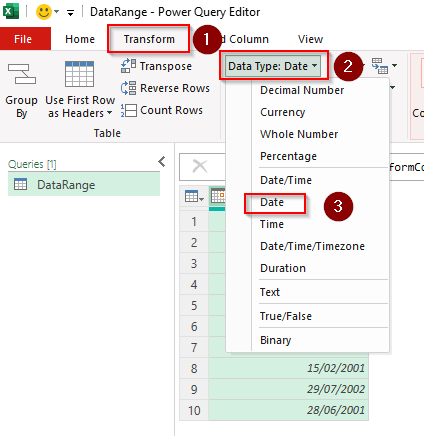The image size is (424, 436).
Task: Click the Count Rows button
Action: [162, 110]
